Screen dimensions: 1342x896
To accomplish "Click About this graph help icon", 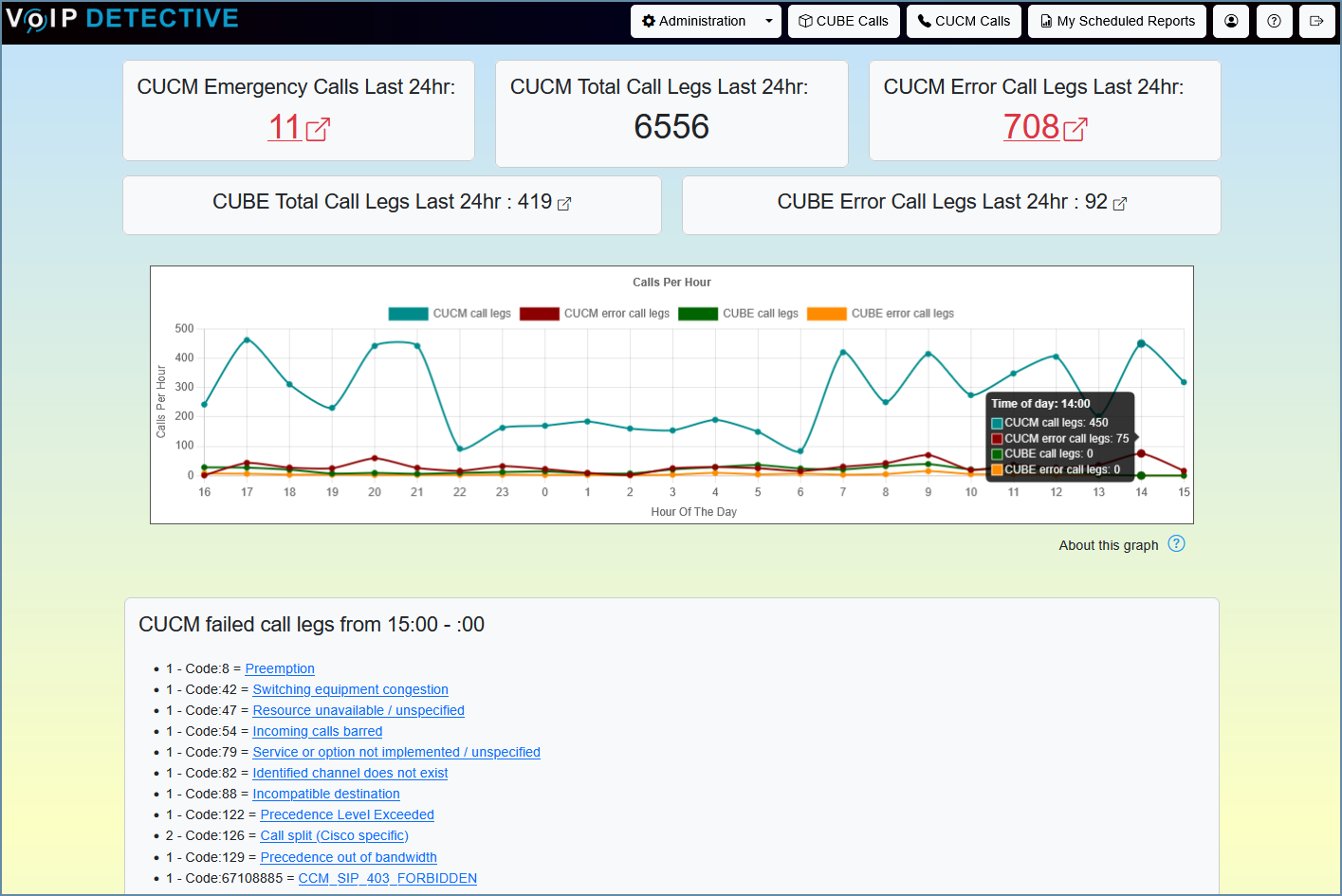I will coord(1177,543).
